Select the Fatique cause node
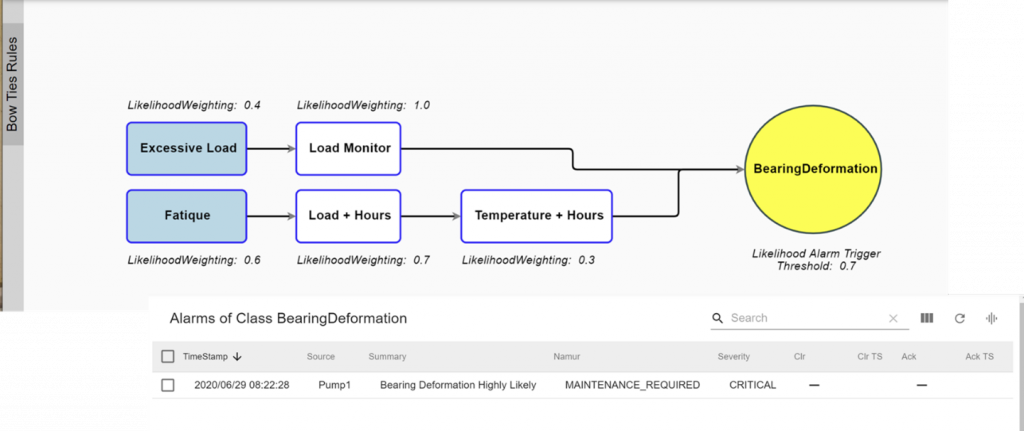 [187, 216]
